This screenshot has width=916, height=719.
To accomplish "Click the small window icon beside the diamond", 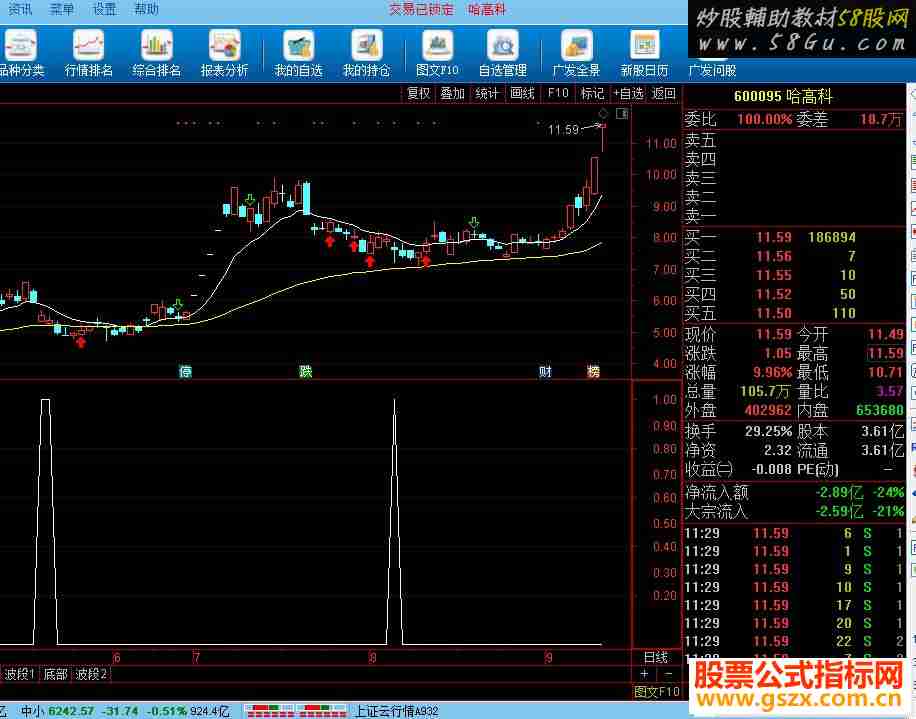I will (x=622, y=113).
